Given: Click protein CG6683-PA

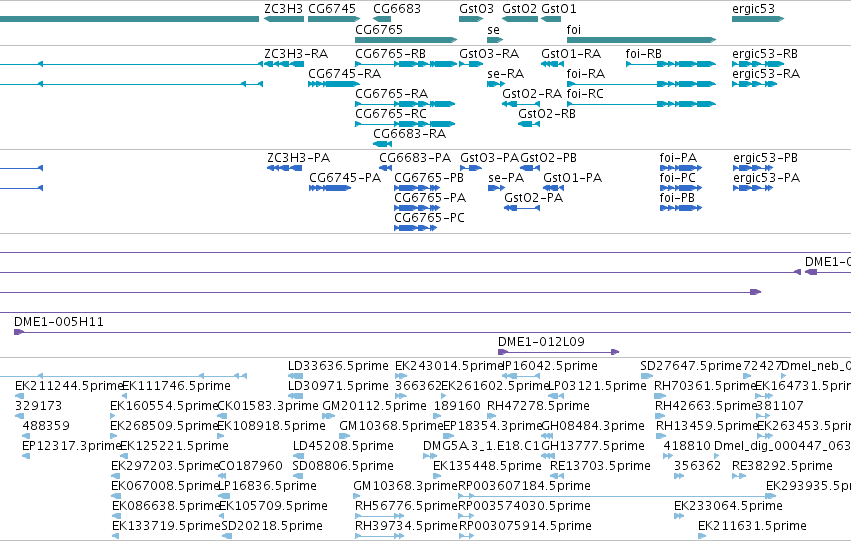Looking at the screenshot, I should (x=415, y=158).
